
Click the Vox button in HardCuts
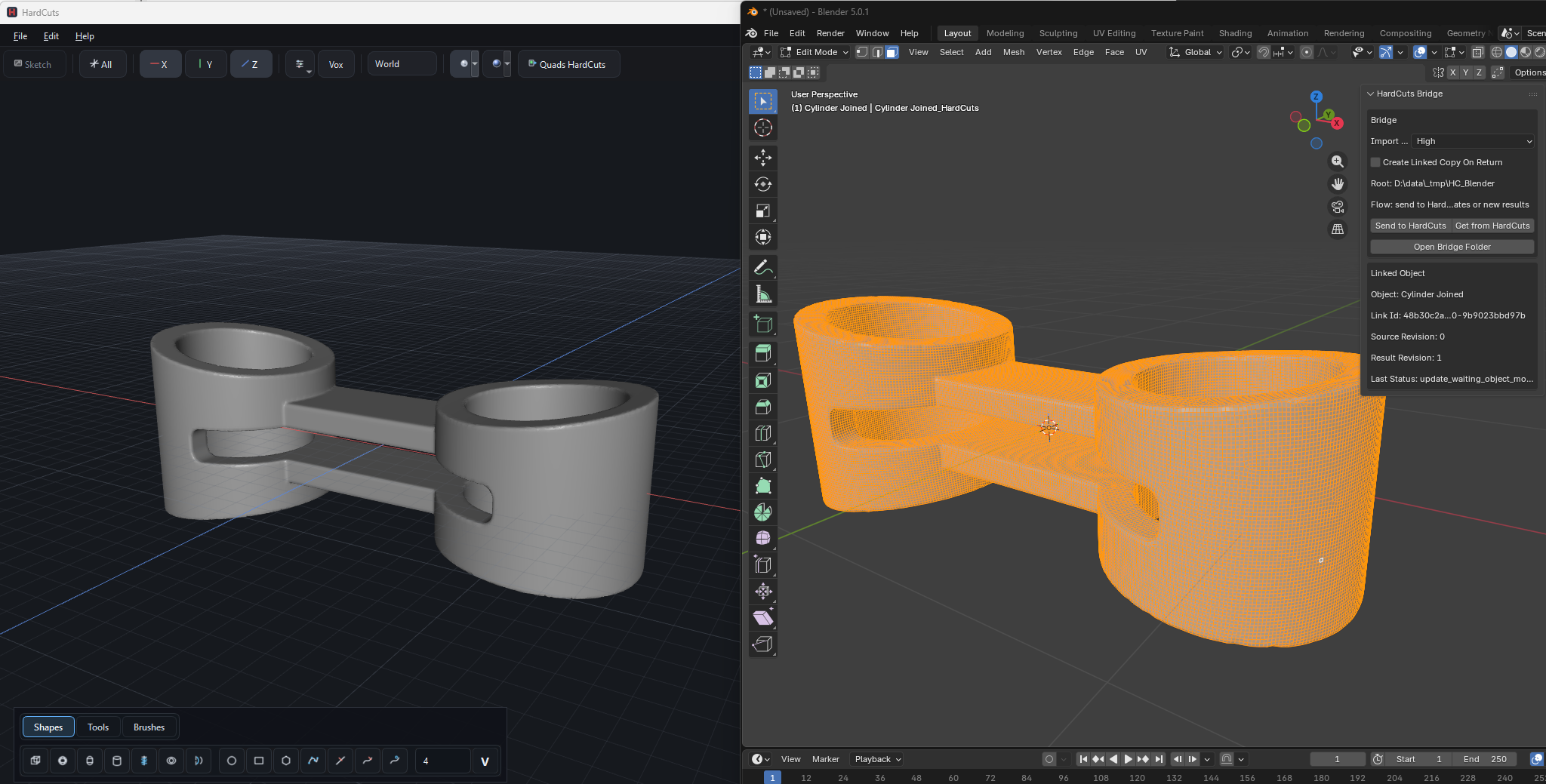(x=336, y=64)
